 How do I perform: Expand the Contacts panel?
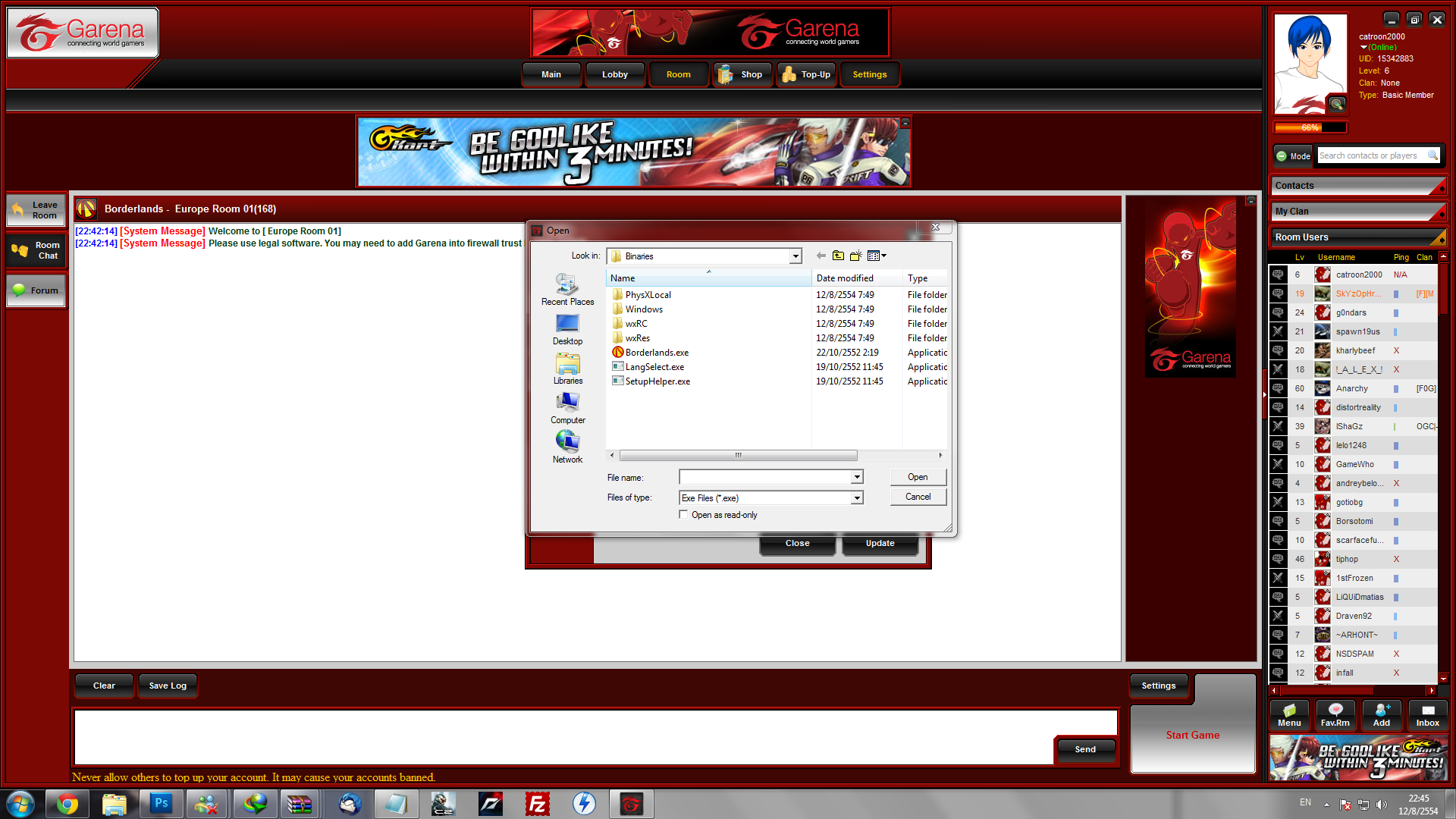[x=1358, y=186]
